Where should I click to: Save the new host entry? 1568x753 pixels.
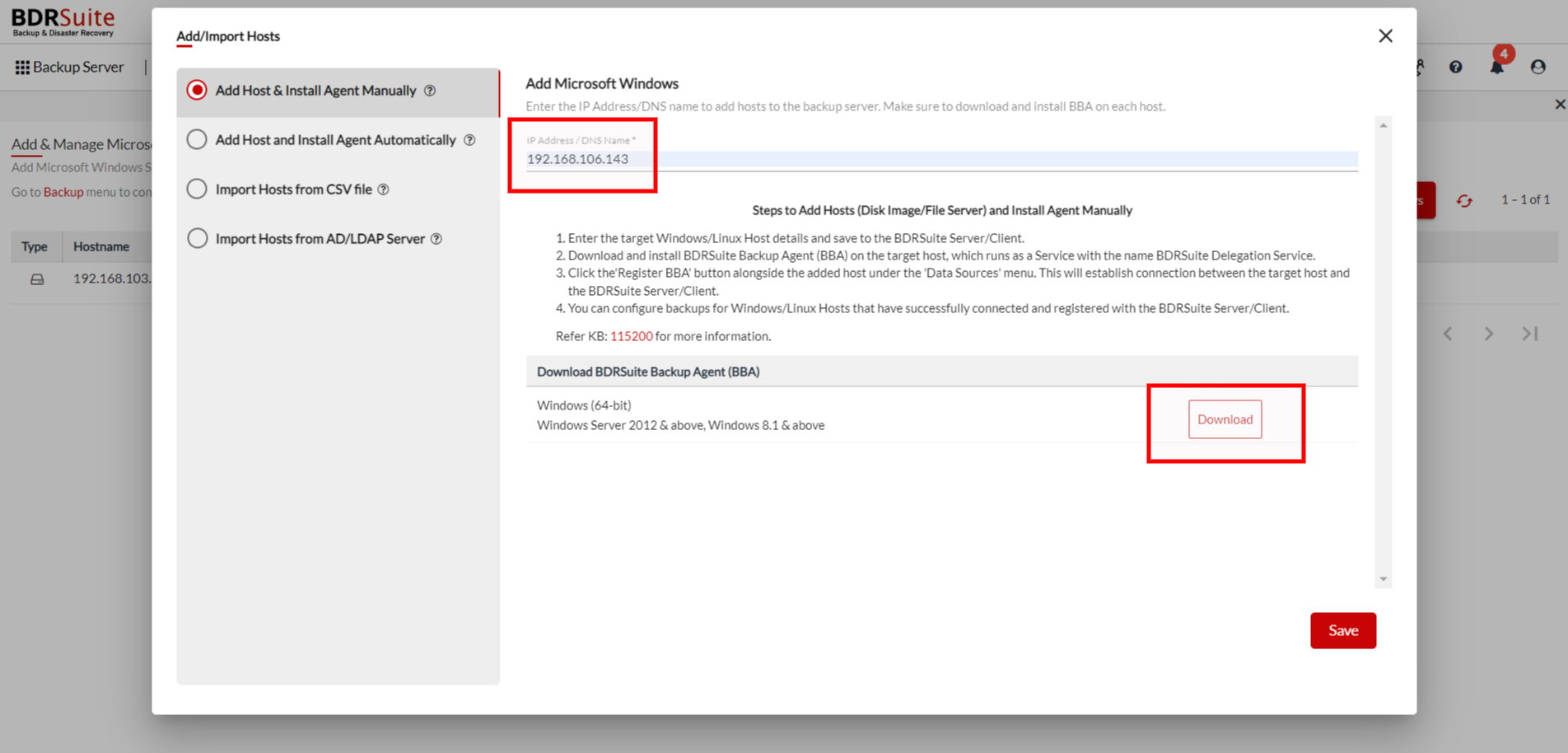pos(1343,630)
